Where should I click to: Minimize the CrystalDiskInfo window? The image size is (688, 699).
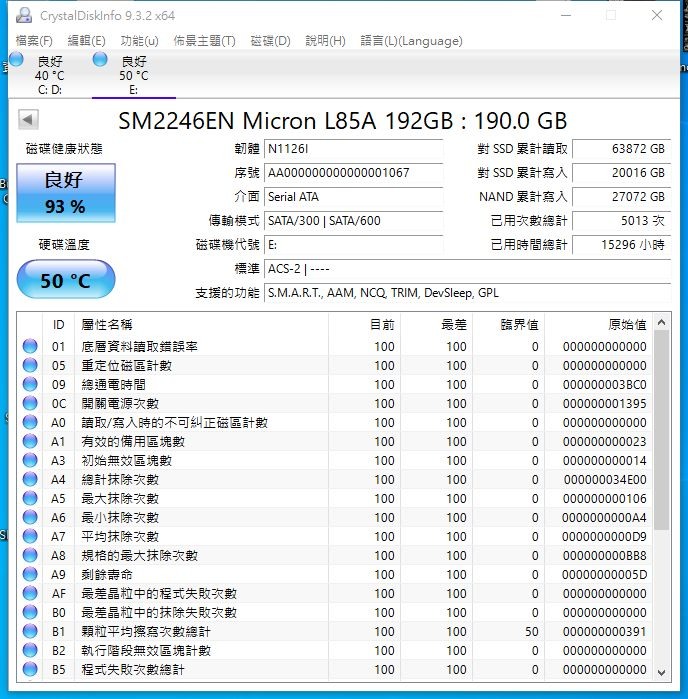[566, 15]
